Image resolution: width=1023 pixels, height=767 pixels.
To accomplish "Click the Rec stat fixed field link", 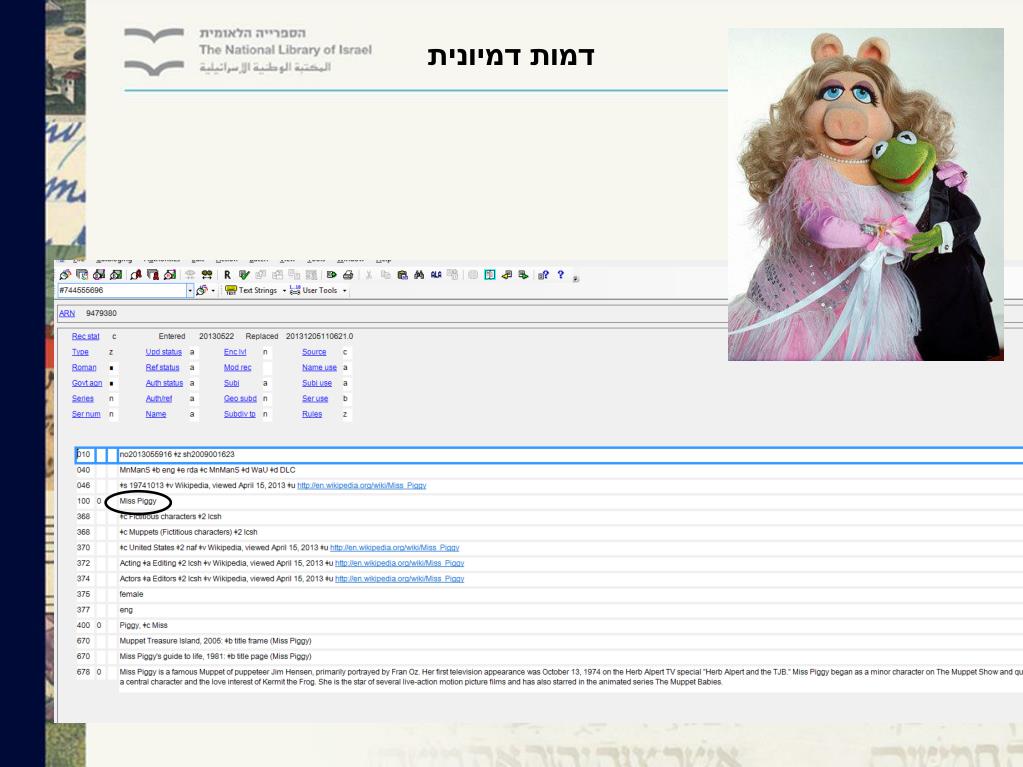I will (x=85, y=337).
